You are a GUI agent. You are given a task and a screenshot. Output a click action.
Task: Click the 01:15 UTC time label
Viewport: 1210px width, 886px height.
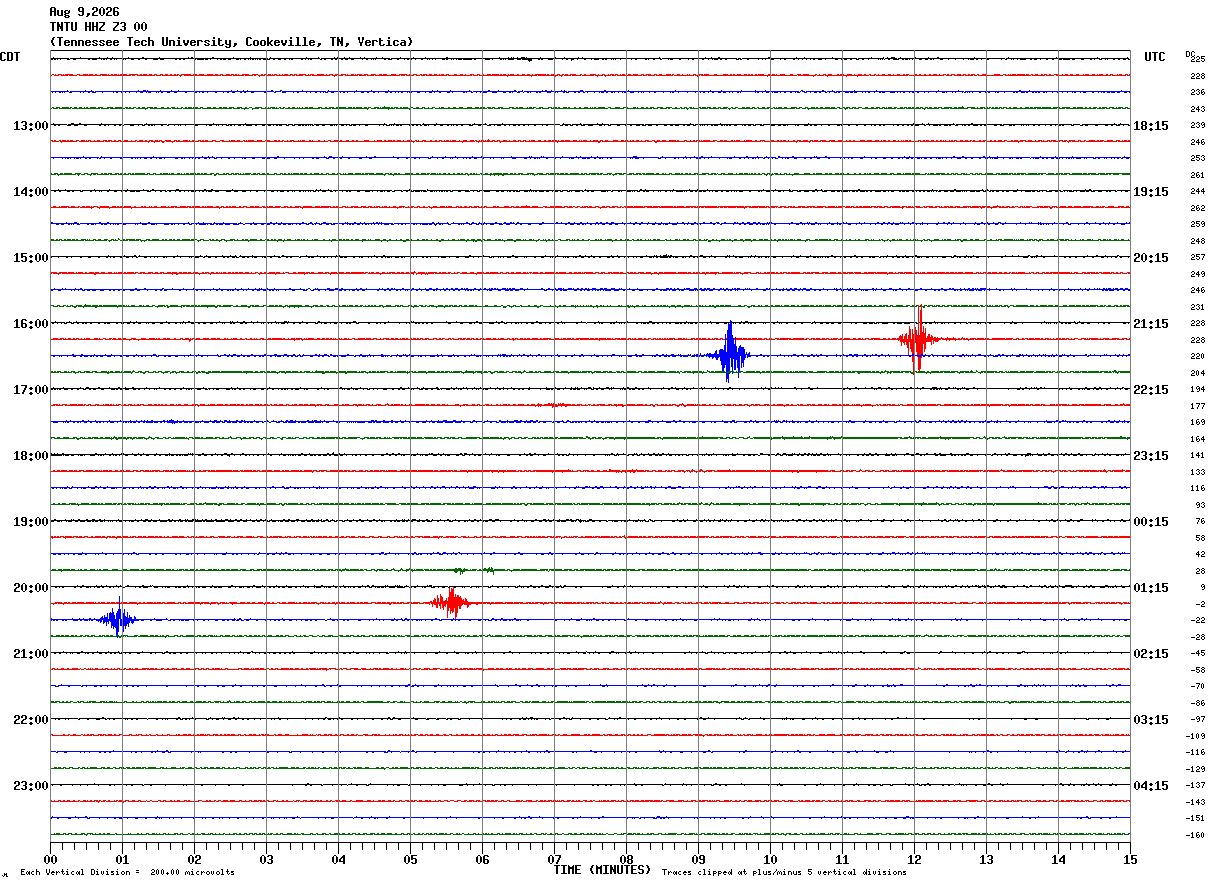click(1151, 587)
